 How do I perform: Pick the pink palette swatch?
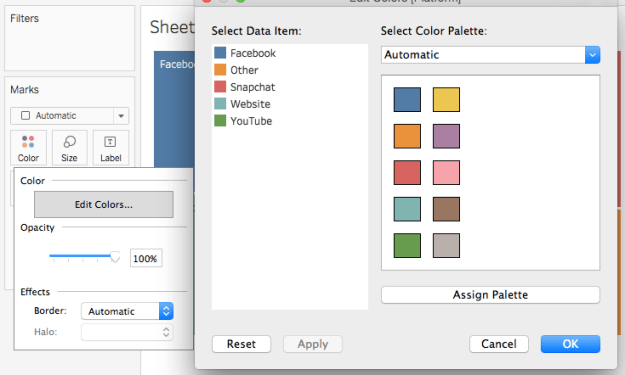(x=446, y=173)
